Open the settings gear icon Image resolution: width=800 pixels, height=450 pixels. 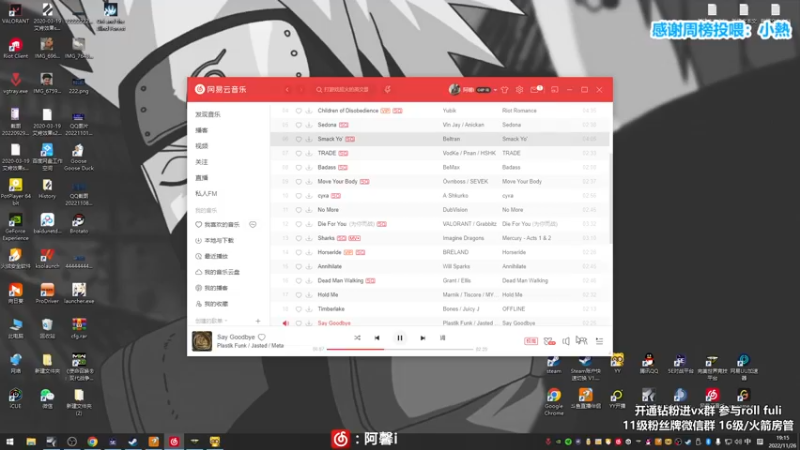(519, 90)
